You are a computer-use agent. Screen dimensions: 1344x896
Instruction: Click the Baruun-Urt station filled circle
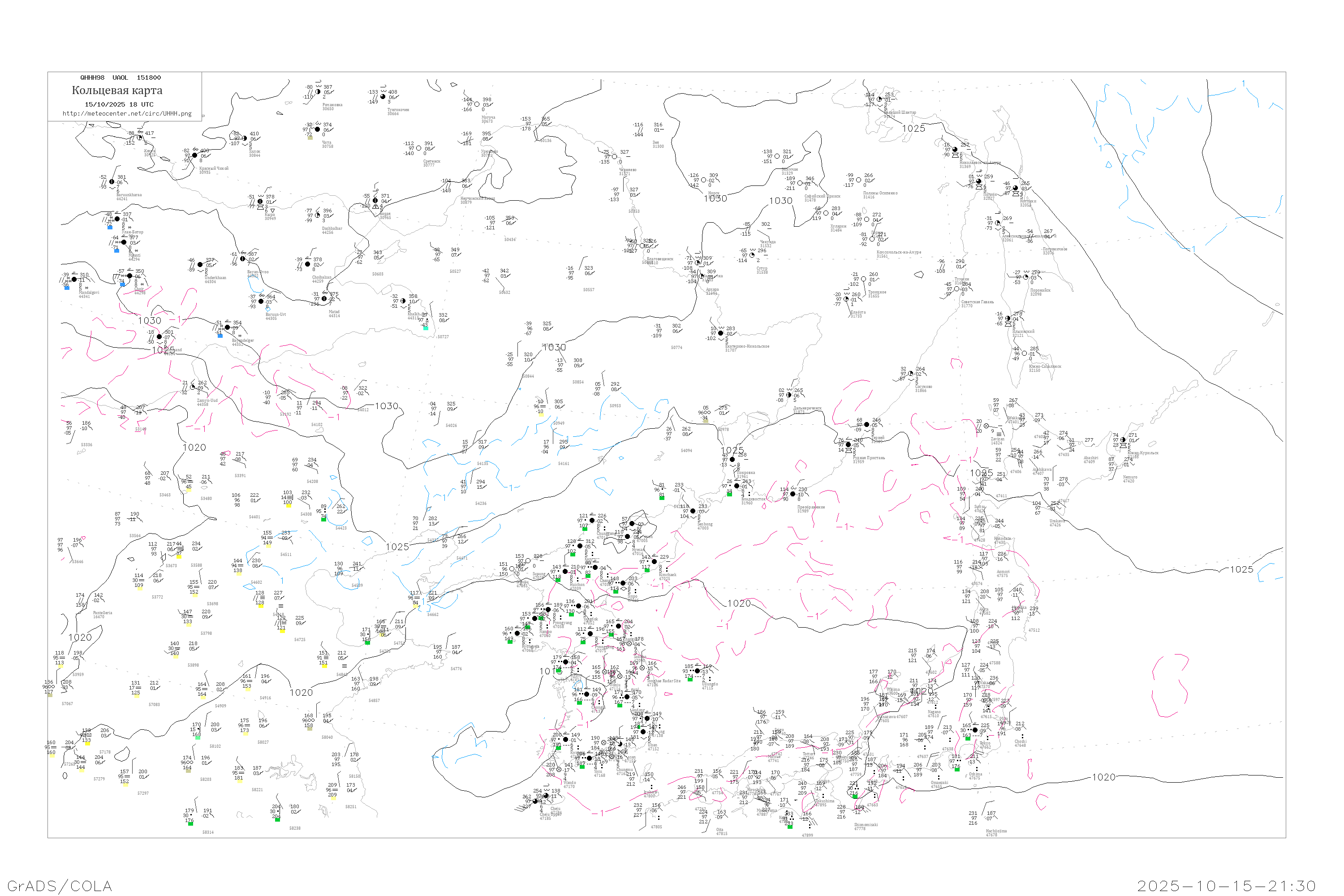[x=261, y=301]
